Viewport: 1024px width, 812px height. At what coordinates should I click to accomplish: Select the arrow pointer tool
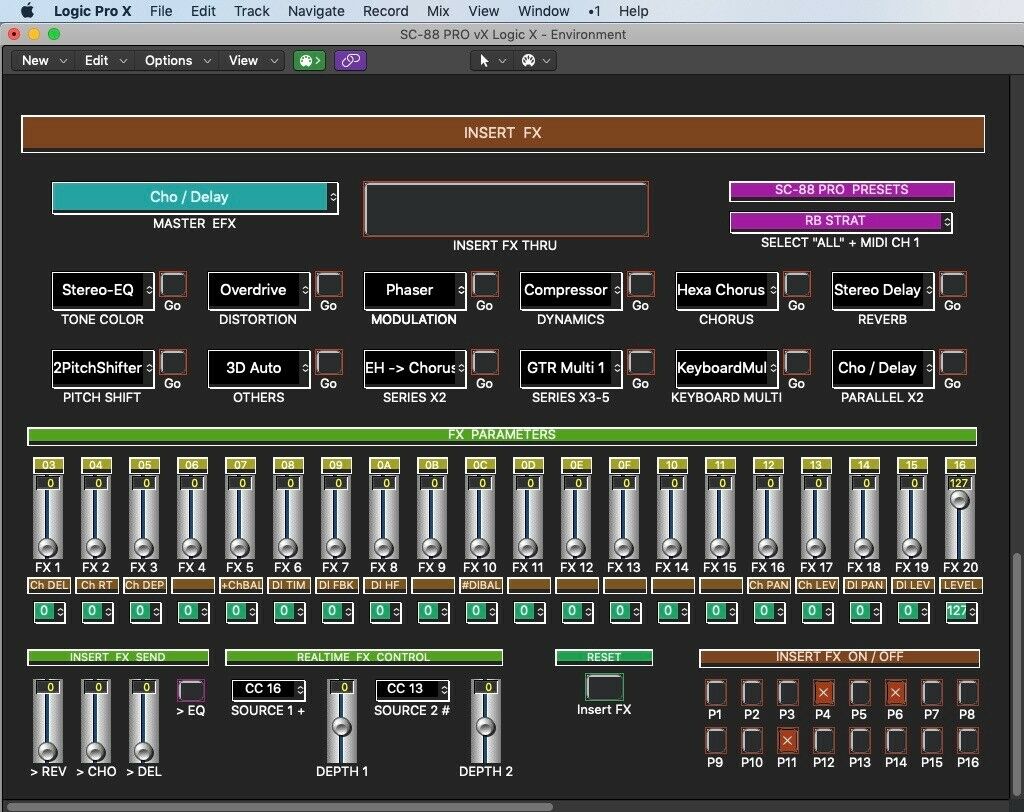pos(484,60)
